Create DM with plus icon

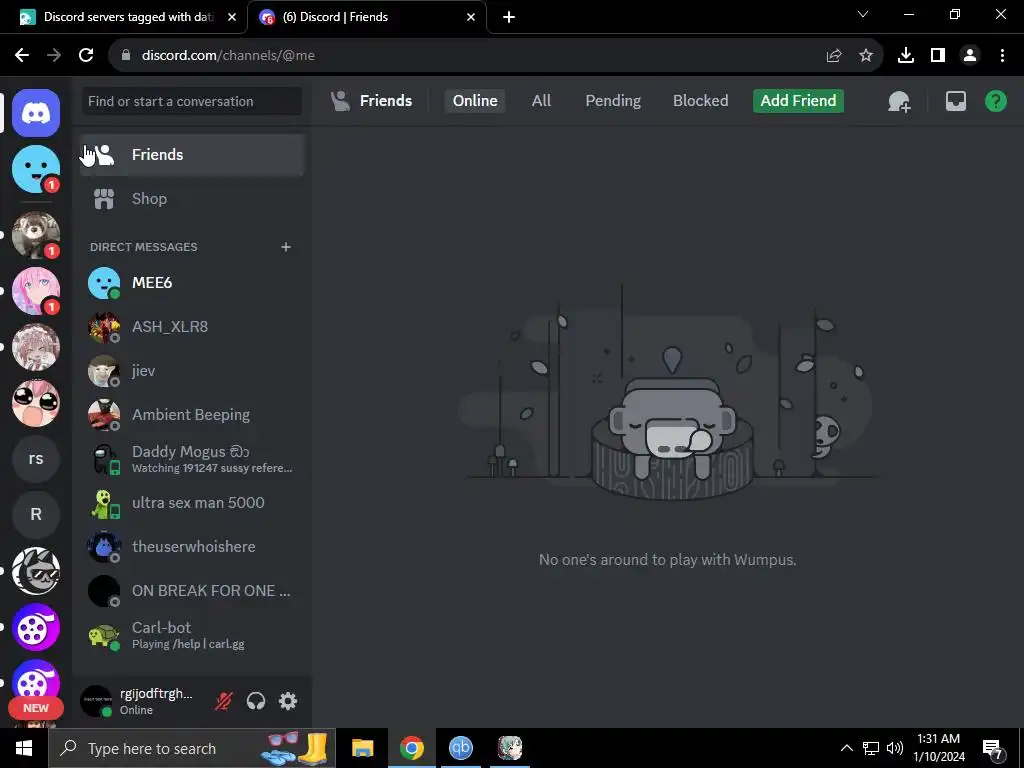coord(286,247)
